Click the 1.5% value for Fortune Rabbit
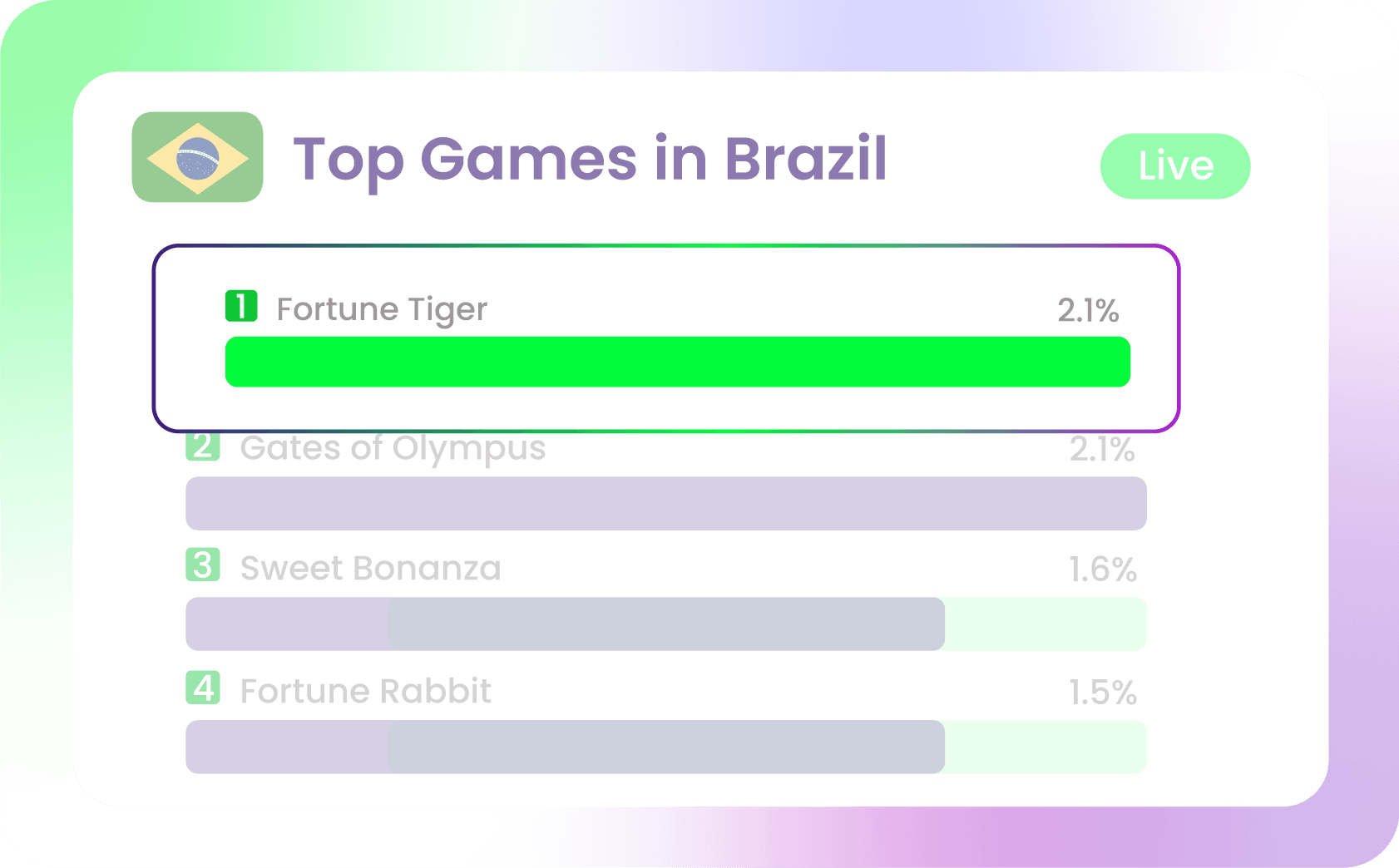The height and width of the screenshot is (868, 1399). [x=1102, y=693]
